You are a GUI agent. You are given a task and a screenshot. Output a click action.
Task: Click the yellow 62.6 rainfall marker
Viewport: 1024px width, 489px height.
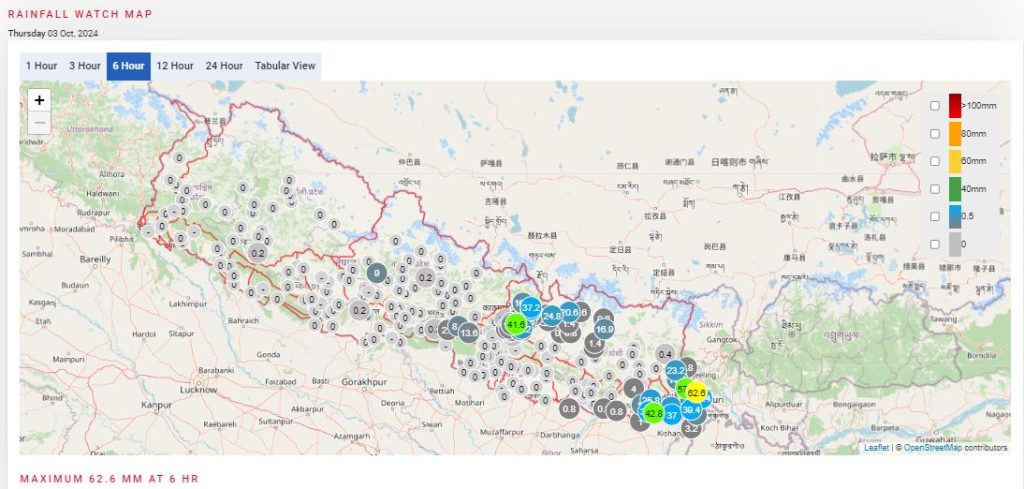(x=697, y=393)
